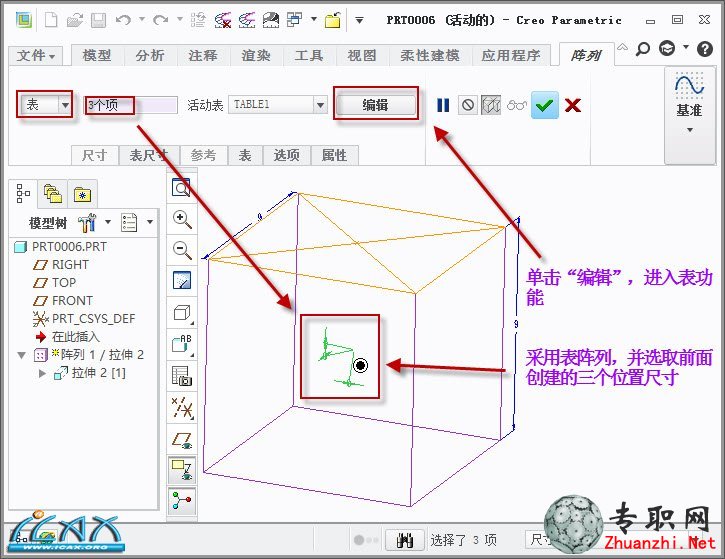Click the Open file folder icon
725x559 pixels.
click(74, 20)
